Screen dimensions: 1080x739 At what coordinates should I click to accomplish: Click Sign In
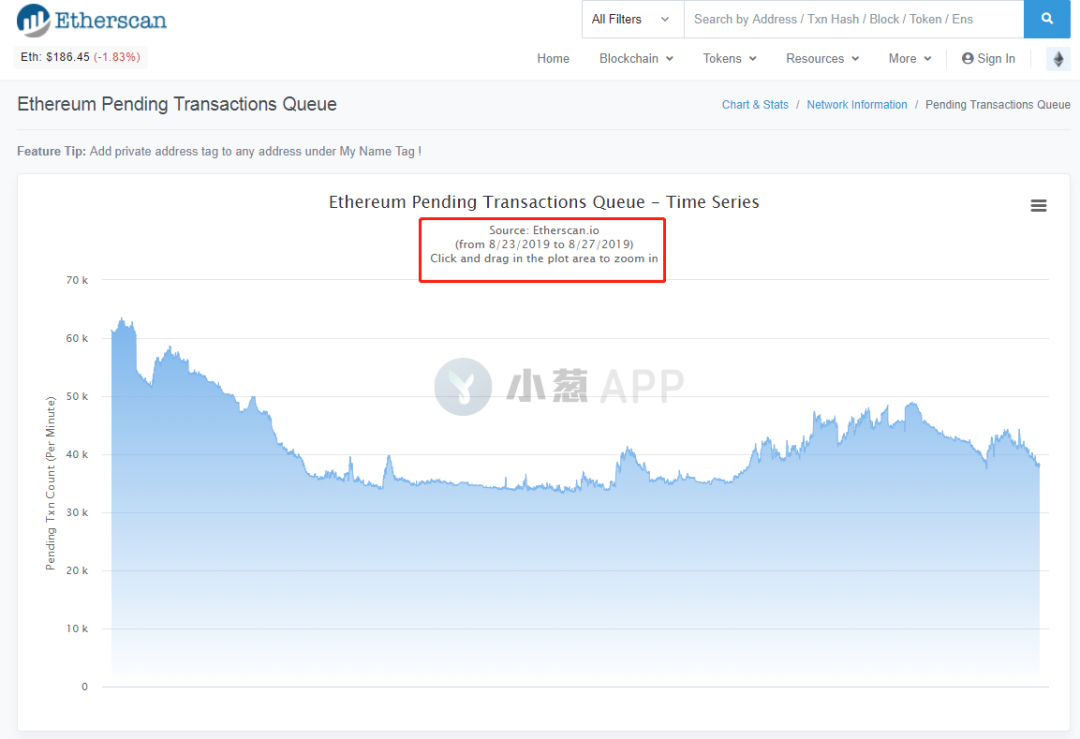pos(988,59)
